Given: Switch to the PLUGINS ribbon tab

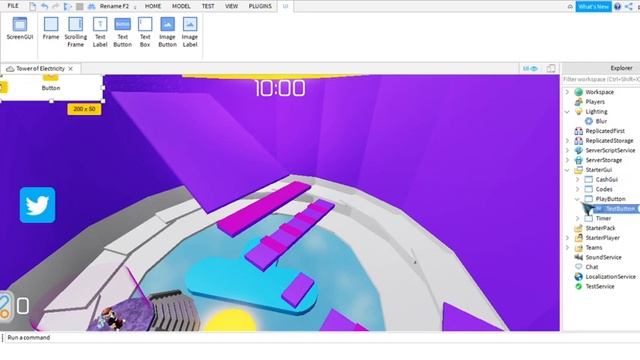Looking at the screenshot, I should [260, 6].
